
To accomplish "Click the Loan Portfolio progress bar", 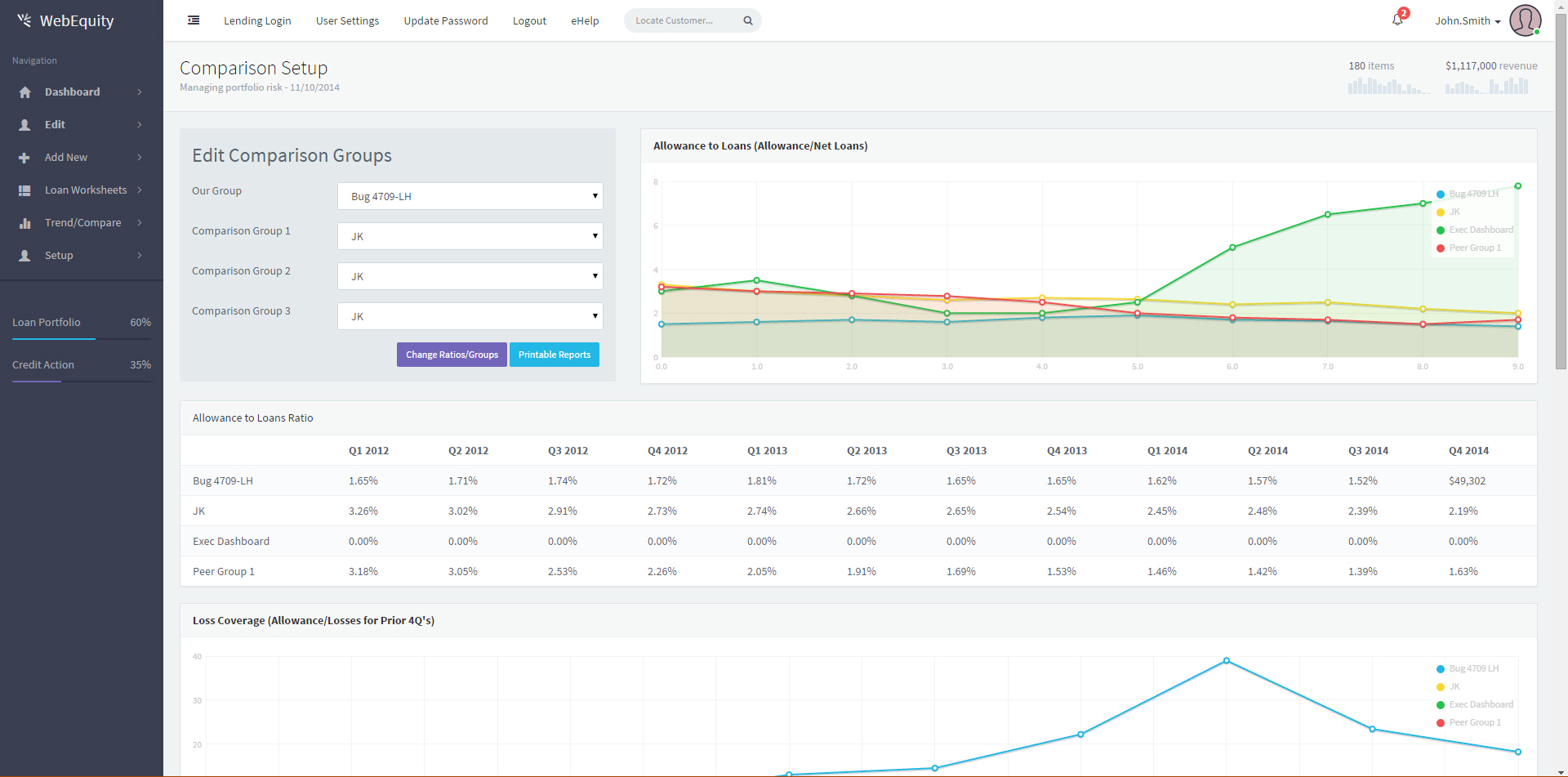I will 82,338.
